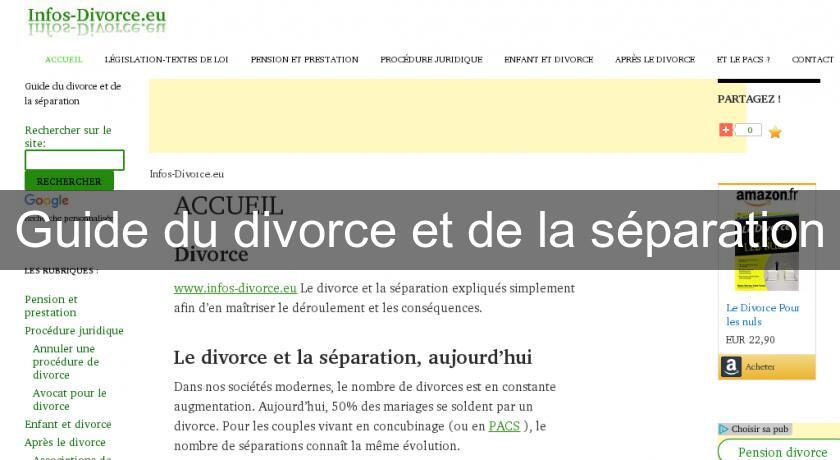
Task: Select Pension et Prestation in navigation bar
Action: pos(304,60)
